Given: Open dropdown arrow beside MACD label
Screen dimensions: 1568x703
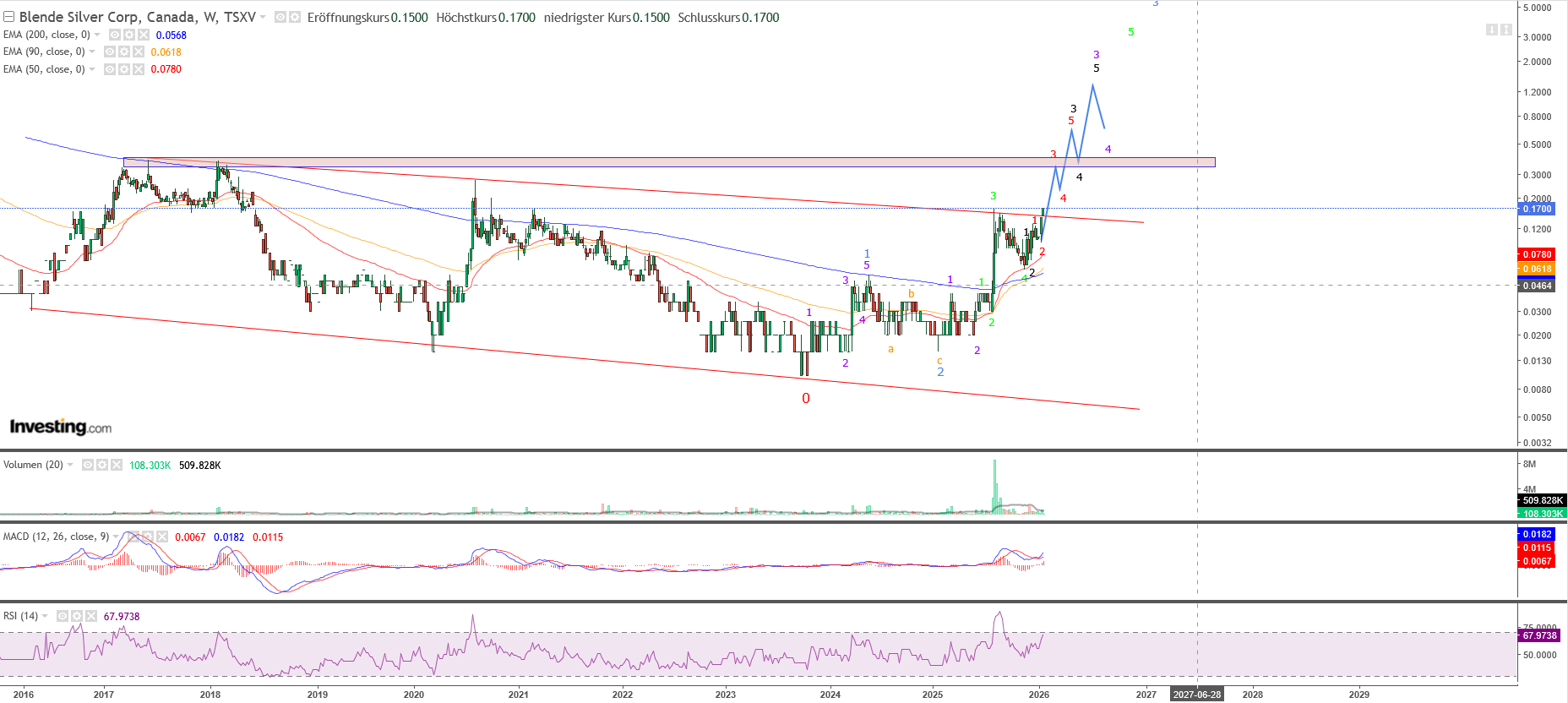Looking at the screenshot, I should 117,537.
